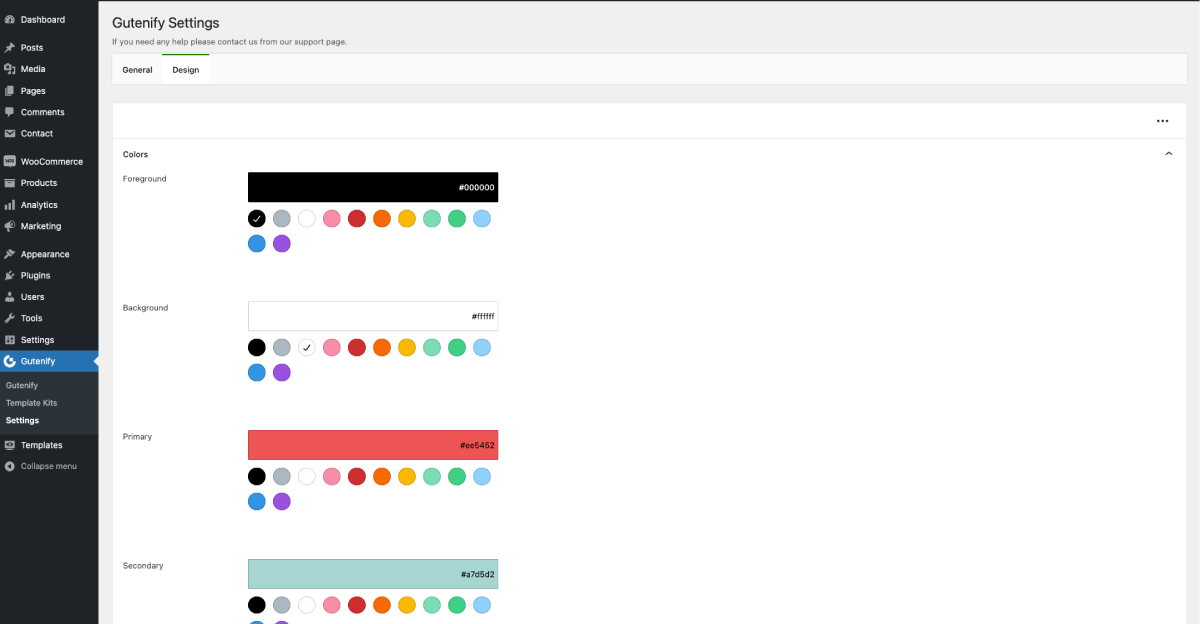1200x624 pixels.
Task: Open the Marketing menu label
Action: click(x=41, y=226)
